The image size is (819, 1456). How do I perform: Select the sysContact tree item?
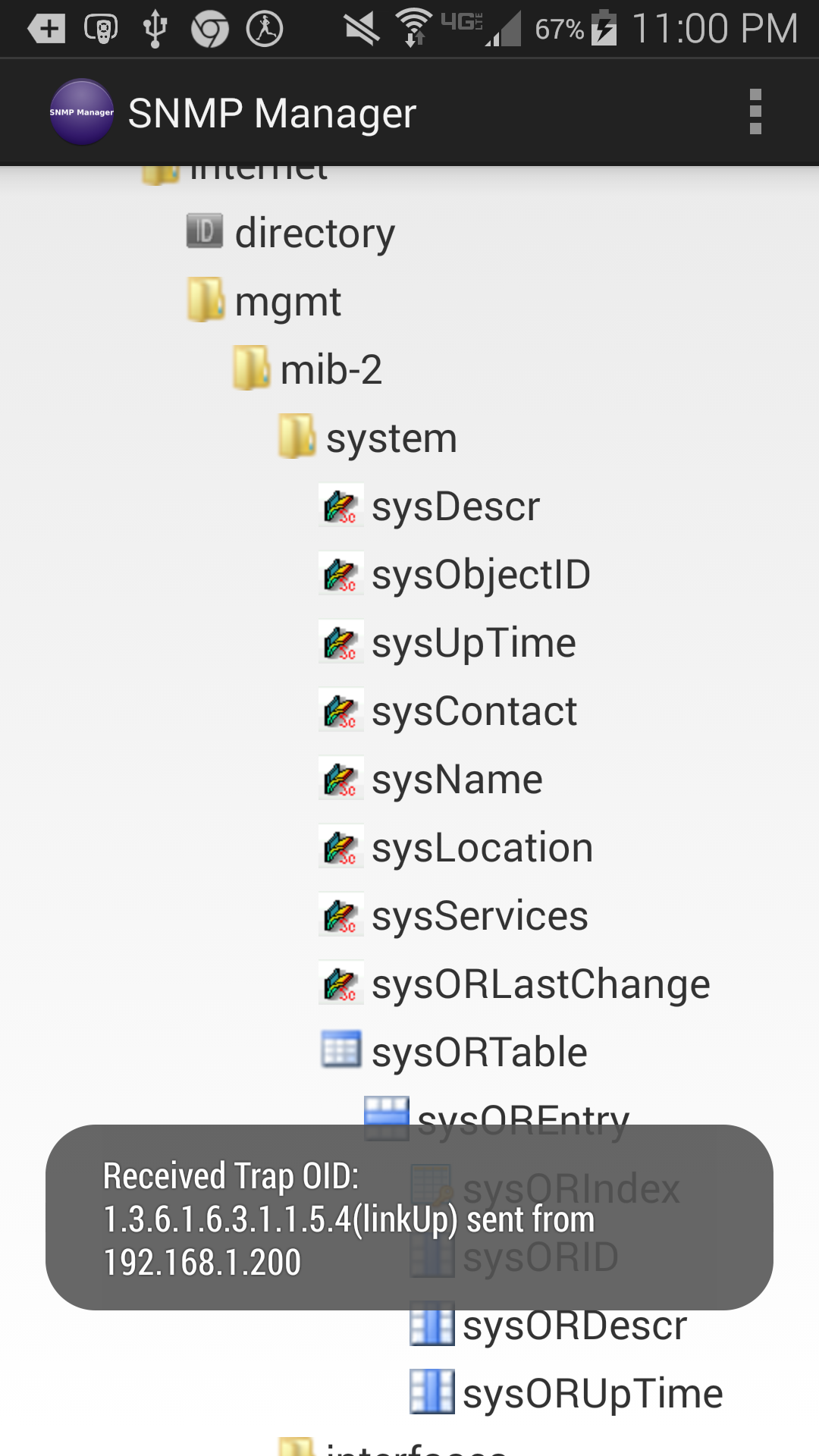(x=474, y=711)
